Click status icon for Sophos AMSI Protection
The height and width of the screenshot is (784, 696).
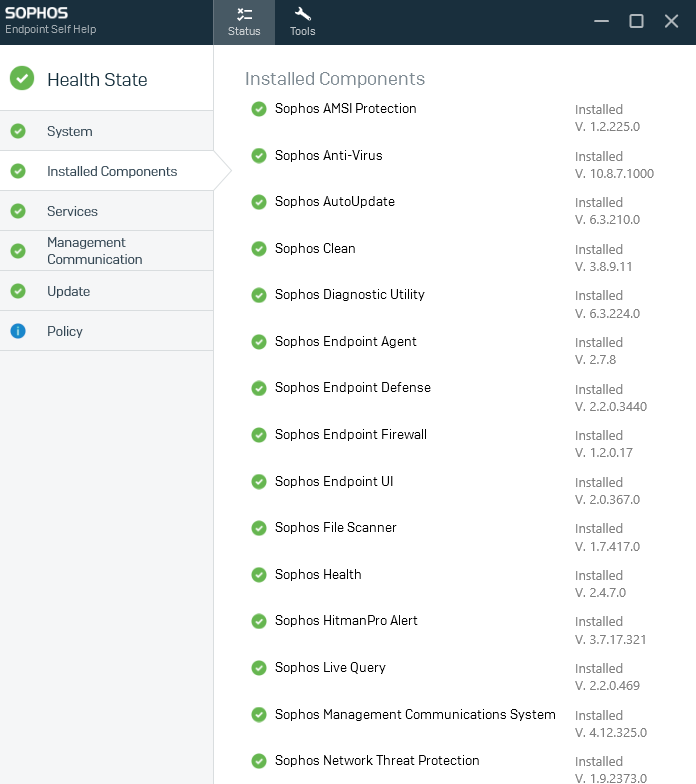pos(259,109)
